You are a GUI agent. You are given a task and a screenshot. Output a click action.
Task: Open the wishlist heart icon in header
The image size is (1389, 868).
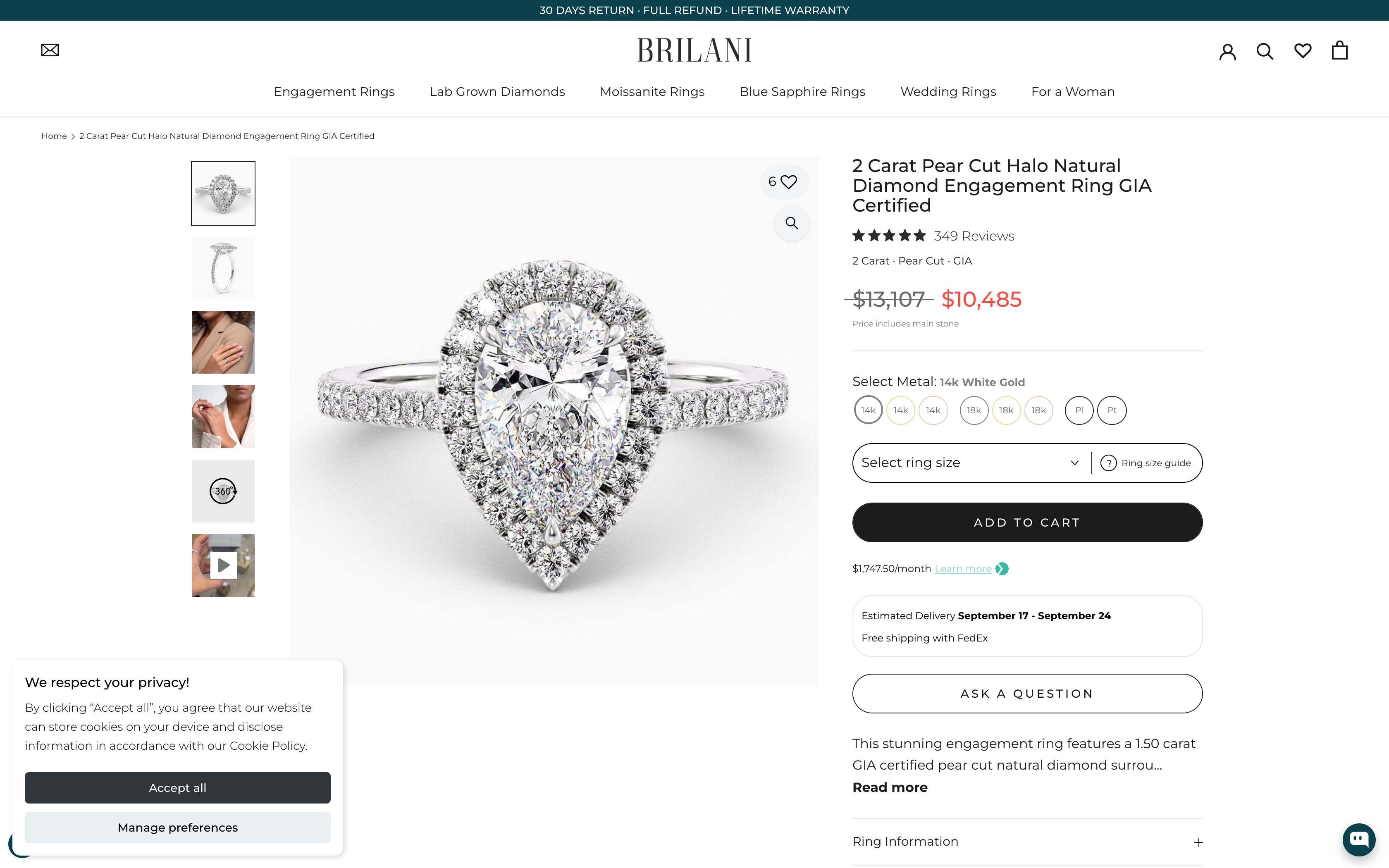(1302, 50)
